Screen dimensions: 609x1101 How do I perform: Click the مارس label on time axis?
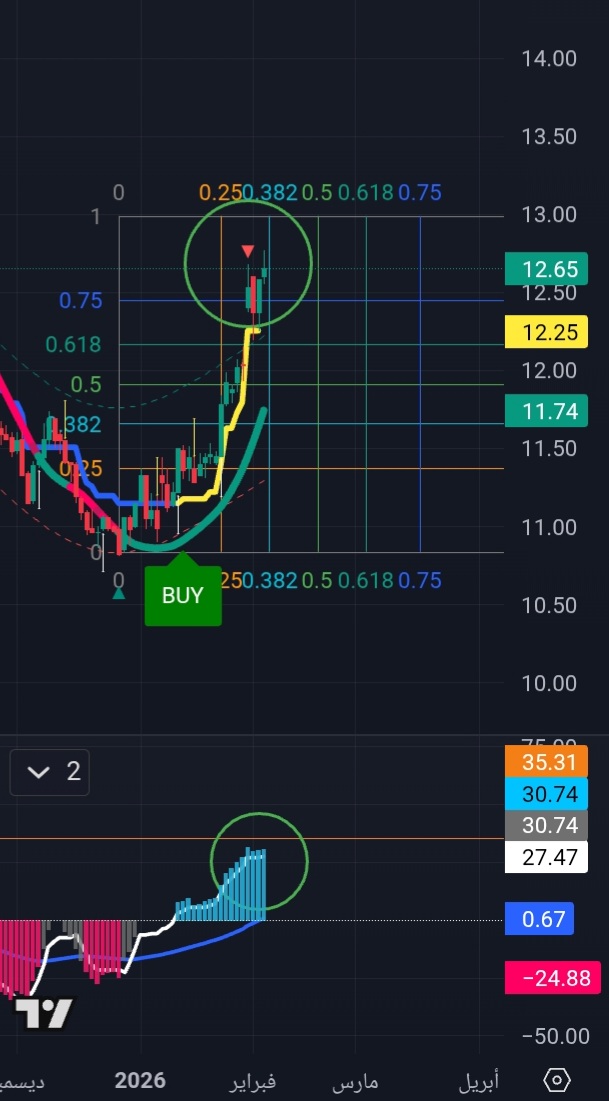coord(355,1082)
